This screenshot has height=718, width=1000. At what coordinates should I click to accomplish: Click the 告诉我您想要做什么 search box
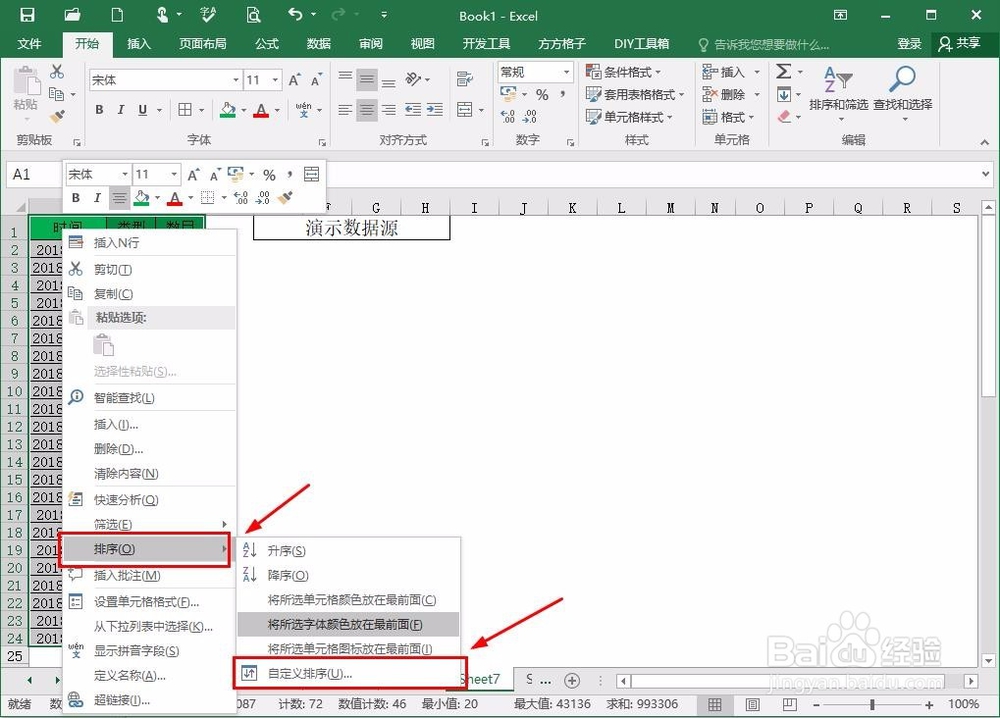point(765,44)
